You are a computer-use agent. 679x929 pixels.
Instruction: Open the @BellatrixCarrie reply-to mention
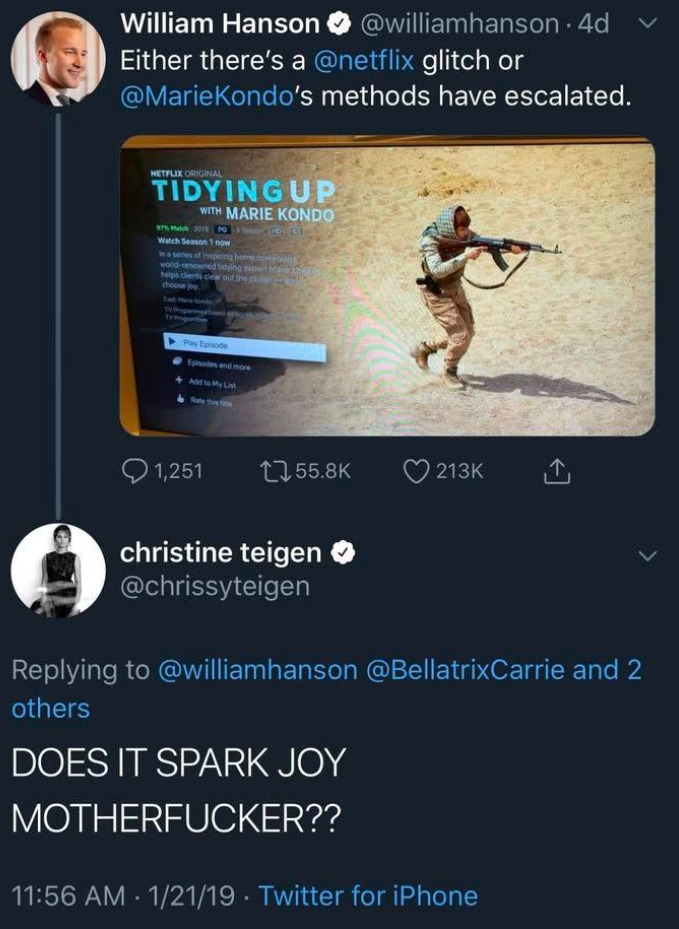466,670
